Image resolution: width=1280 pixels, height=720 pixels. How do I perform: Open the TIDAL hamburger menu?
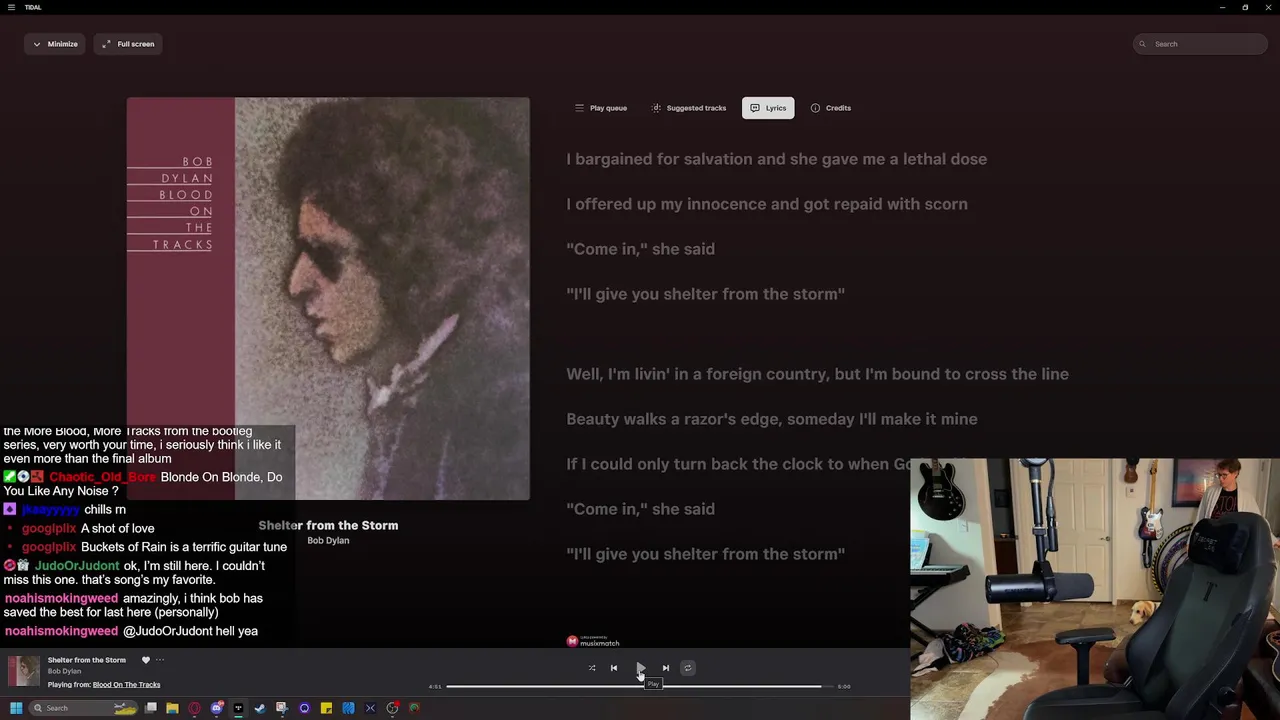tap(11, 7)
